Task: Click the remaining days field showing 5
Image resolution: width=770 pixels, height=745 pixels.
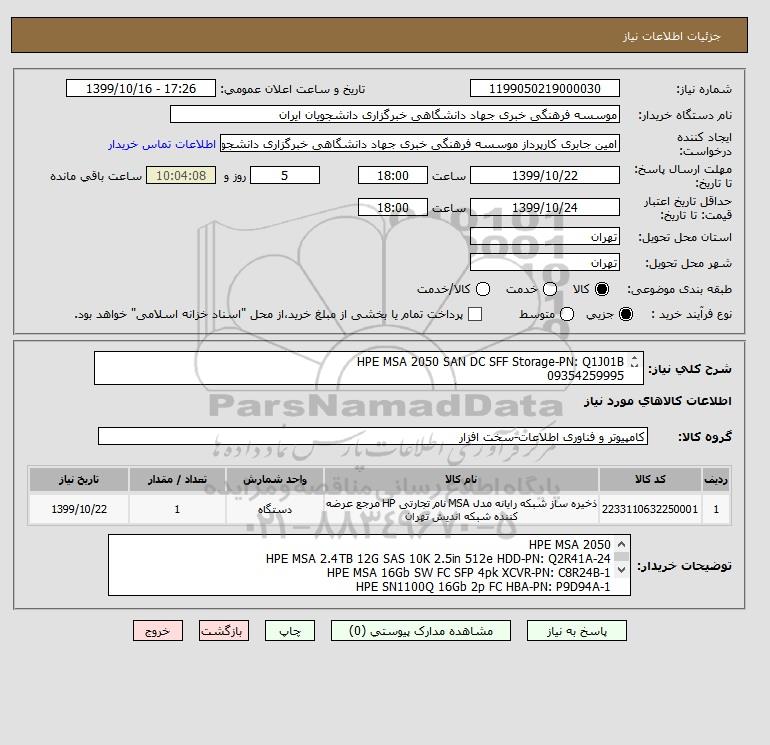Action: 285,175
